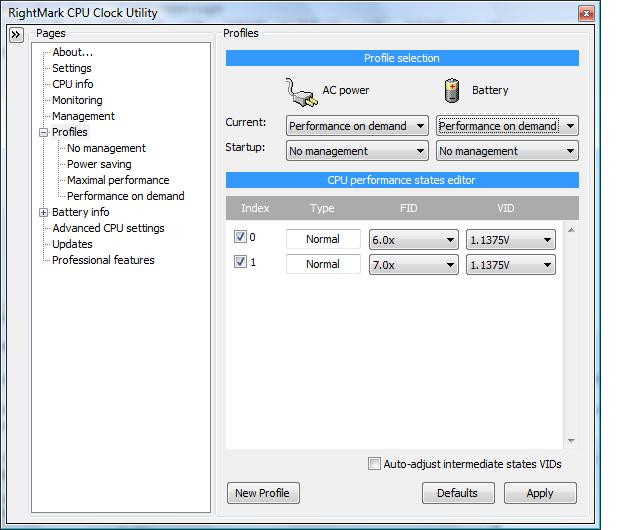Open Battery Startup profile dropdown
Image resolution: width=640 pixels, height=530 pixels.
tap(507, 151)
